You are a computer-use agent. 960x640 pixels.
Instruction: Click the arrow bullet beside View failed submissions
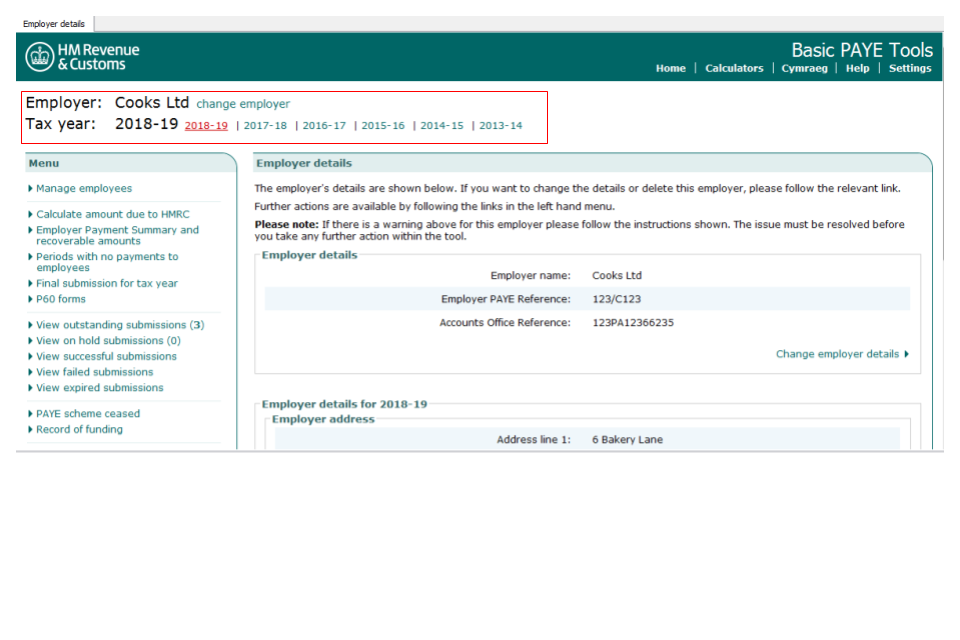[x=30, y=372]
